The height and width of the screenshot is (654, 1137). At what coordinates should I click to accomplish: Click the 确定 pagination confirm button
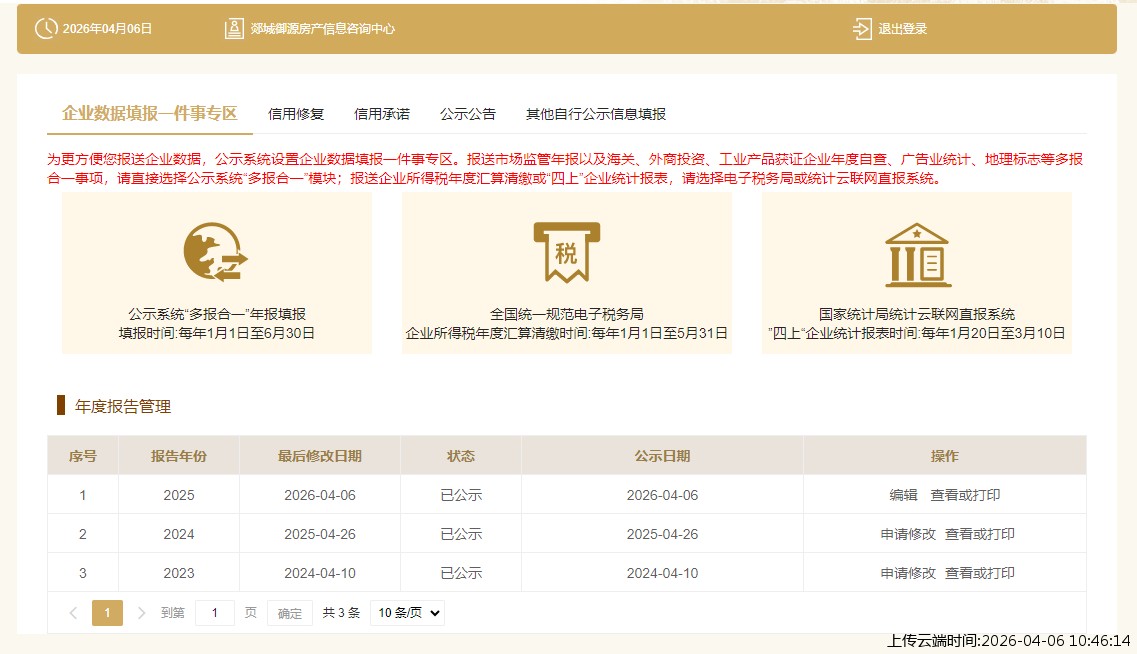pyautogui.click(x=289, y=612)
